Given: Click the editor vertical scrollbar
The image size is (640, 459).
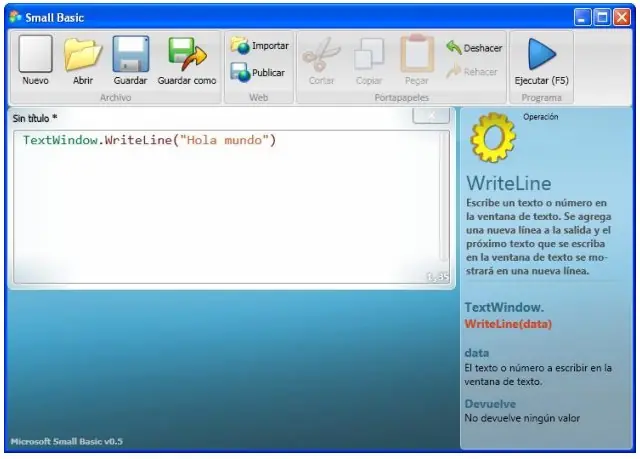Looking at the screenshot, I should click(x=444, y=197).
